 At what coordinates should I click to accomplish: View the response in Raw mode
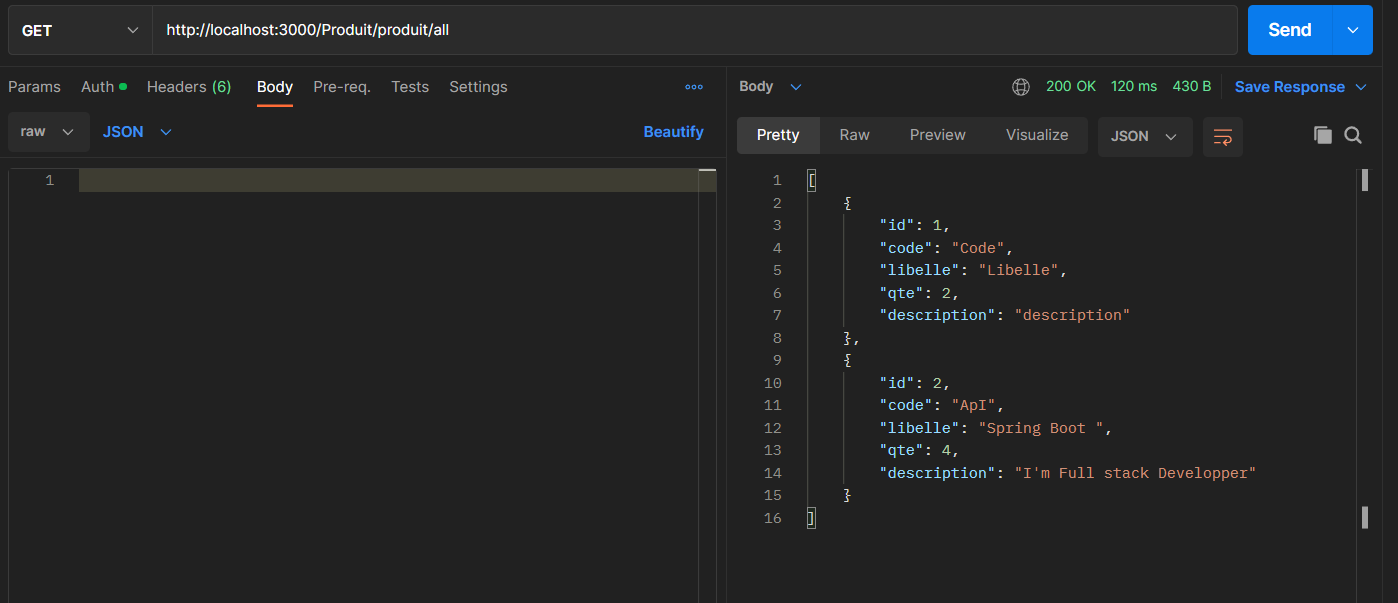pyautogui.click(x=854, y=134)
